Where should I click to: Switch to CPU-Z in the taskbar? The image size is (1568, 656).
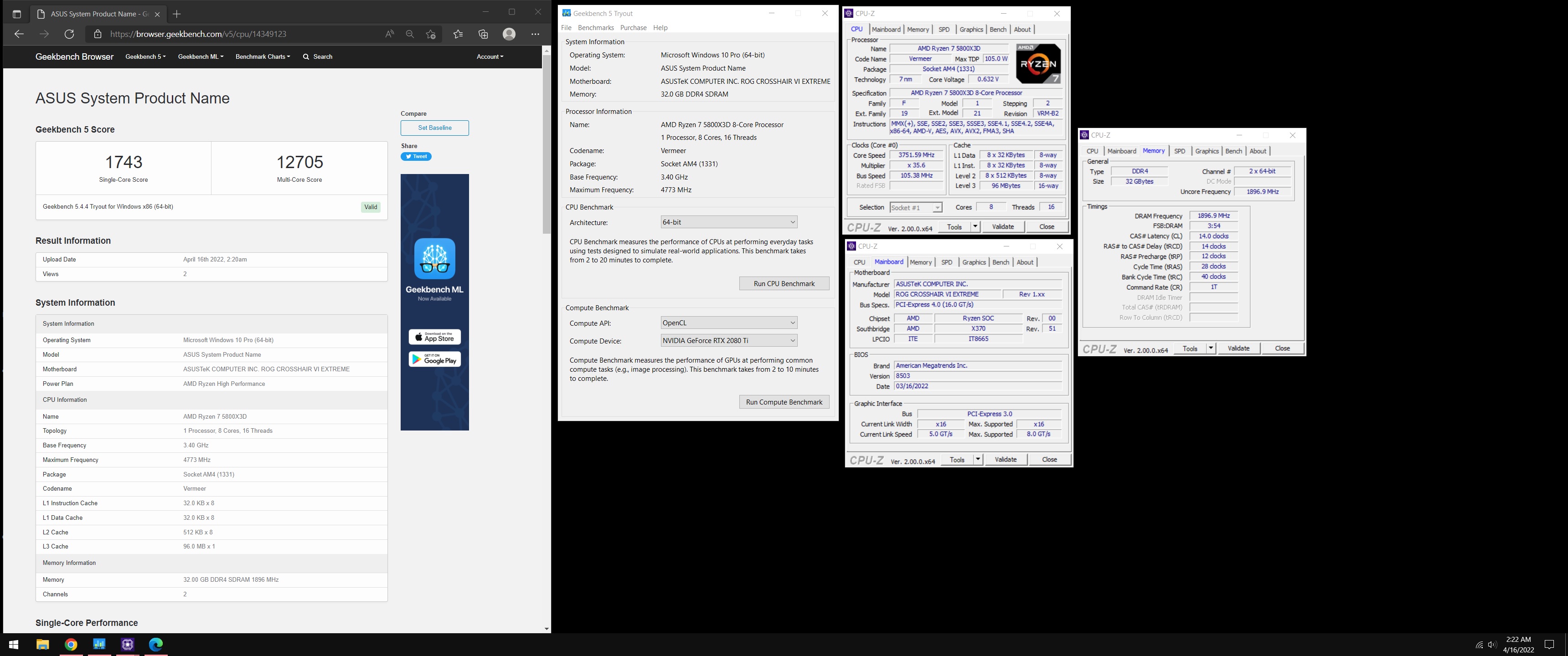[x=128, y=645]
